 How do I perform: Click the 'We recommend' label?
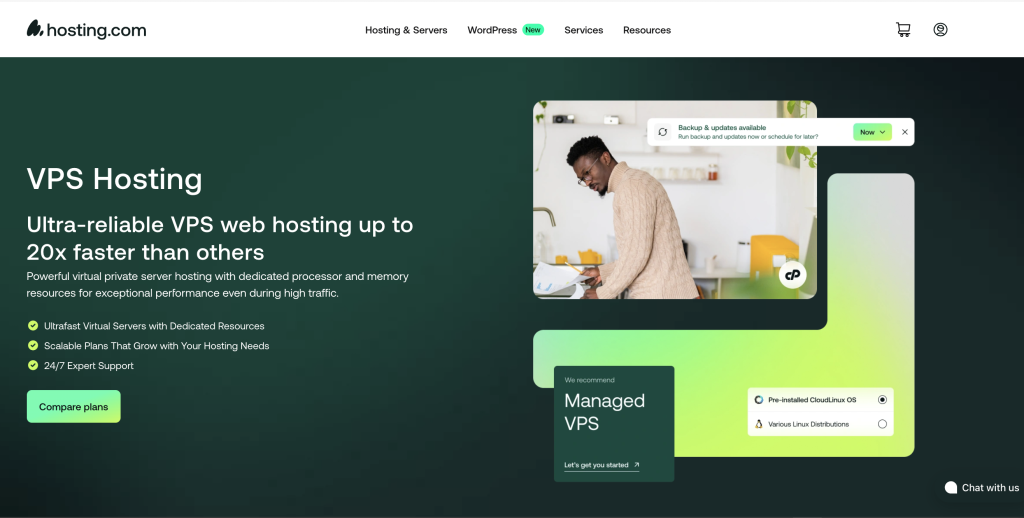[589, 380]
